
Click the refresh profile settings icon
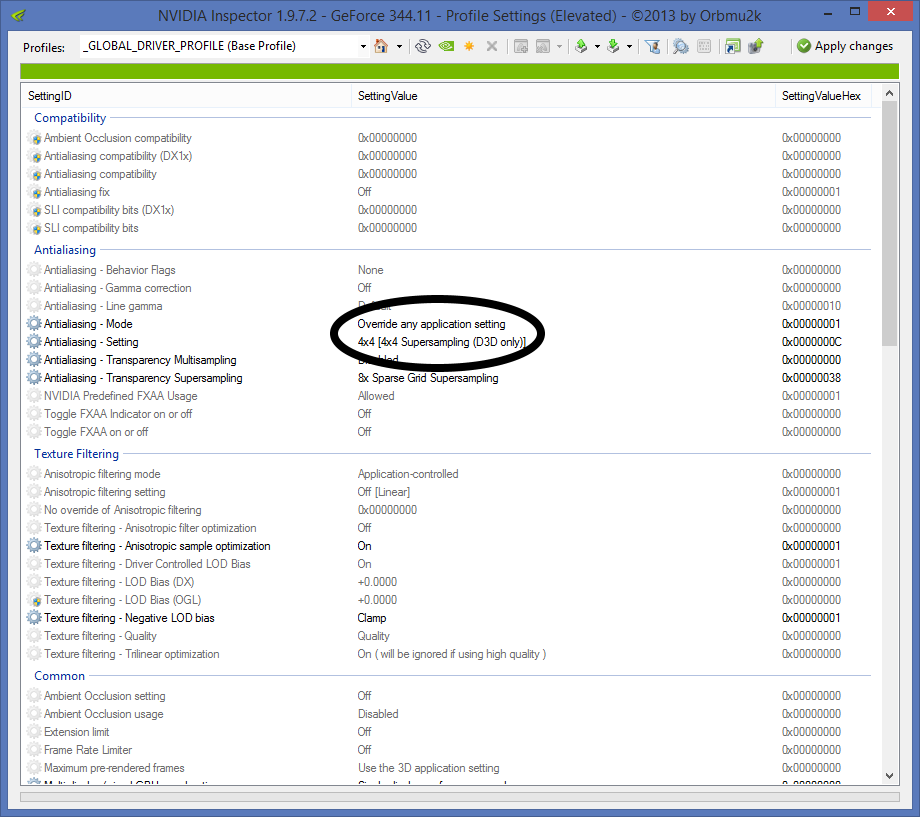(x=422, y=46)
